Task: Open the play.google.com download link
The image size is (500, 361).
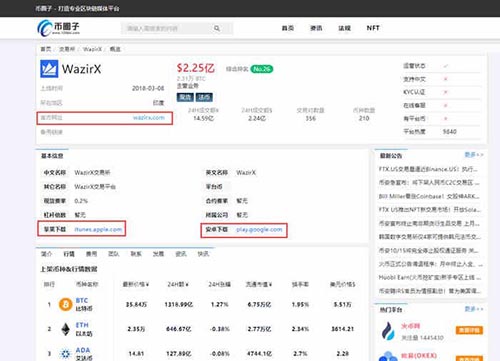Action: [259, 229]
